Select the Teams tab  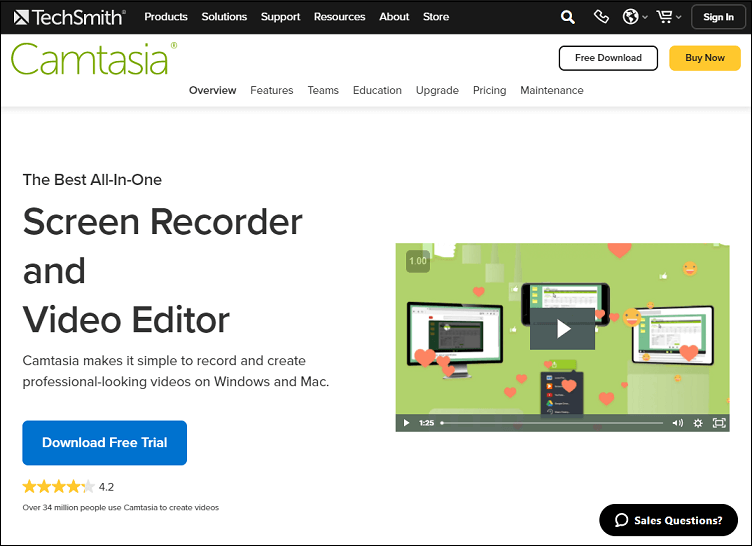click(x=323, y=90)
